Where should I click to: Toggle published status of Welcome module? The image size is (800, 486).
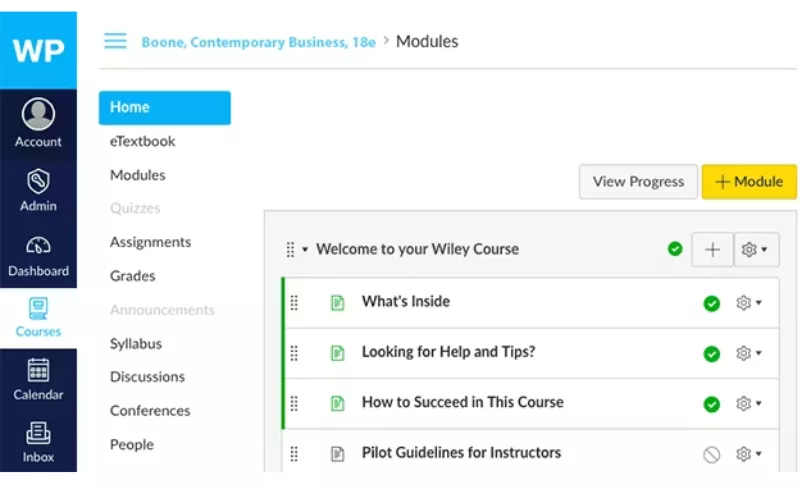pos(675,249)
